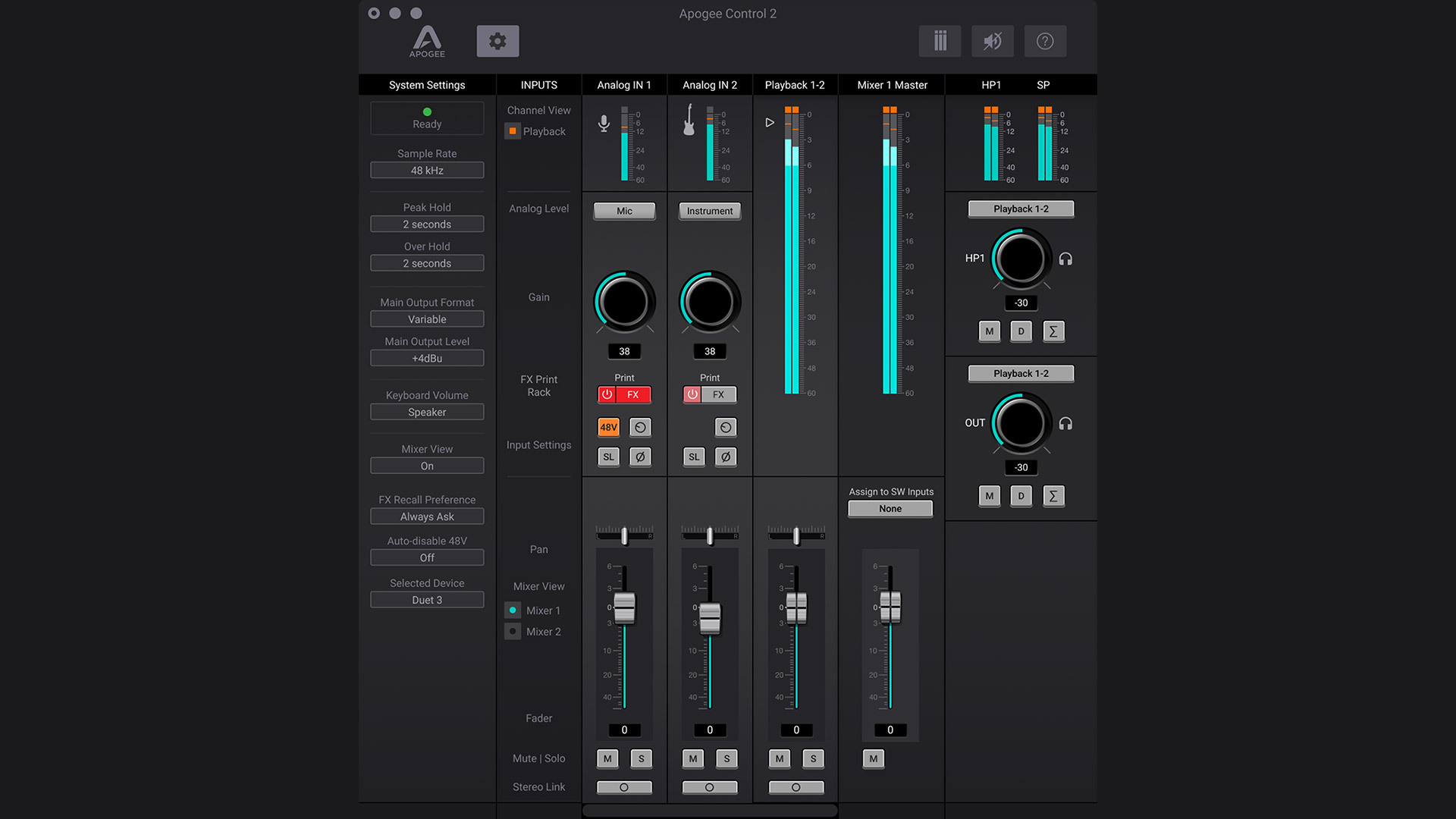
Task: Click the mute-all speaker icon
Action: (992, 41)
